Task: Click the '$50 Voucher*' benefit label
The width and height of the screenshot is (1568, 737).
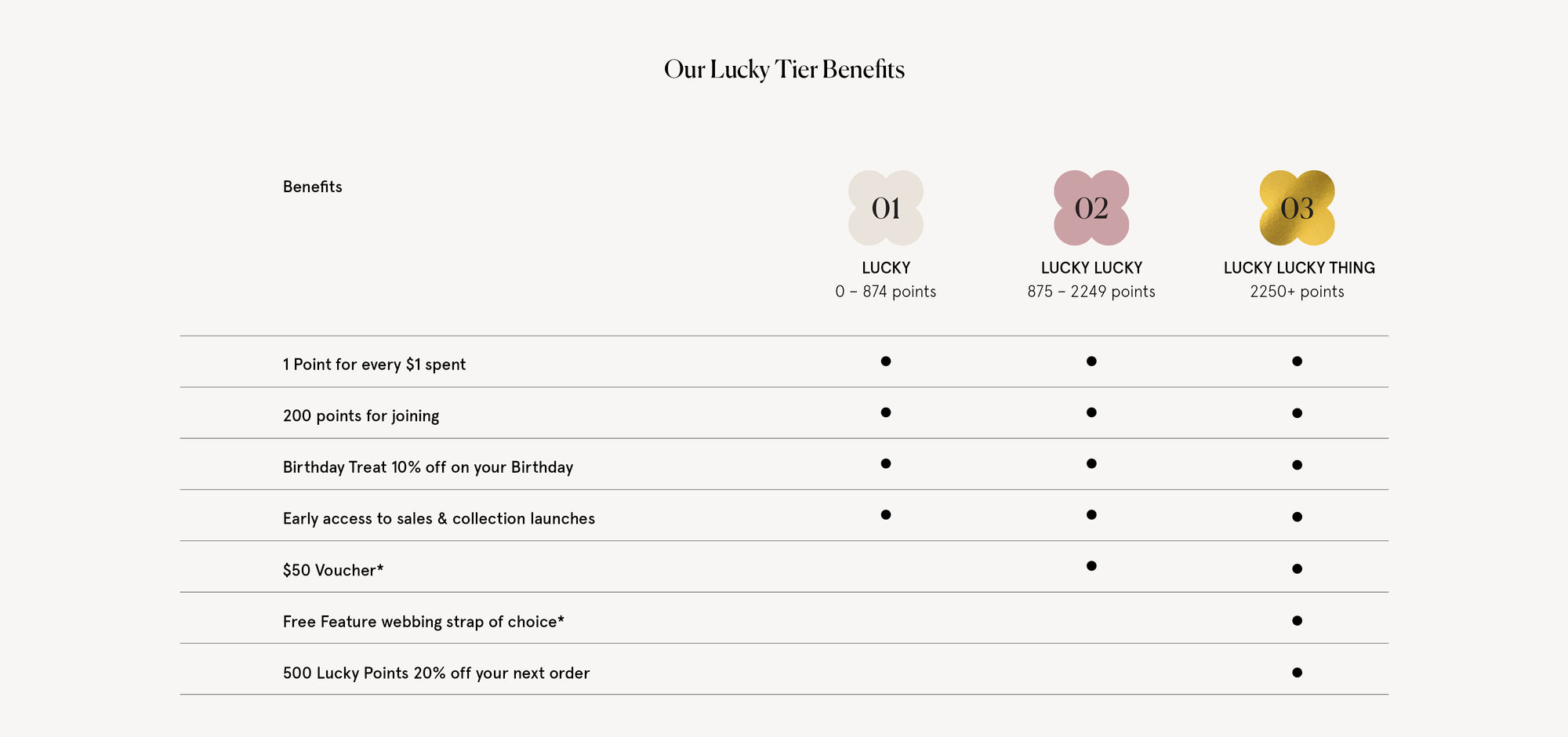Action: (x=333, y=570)
